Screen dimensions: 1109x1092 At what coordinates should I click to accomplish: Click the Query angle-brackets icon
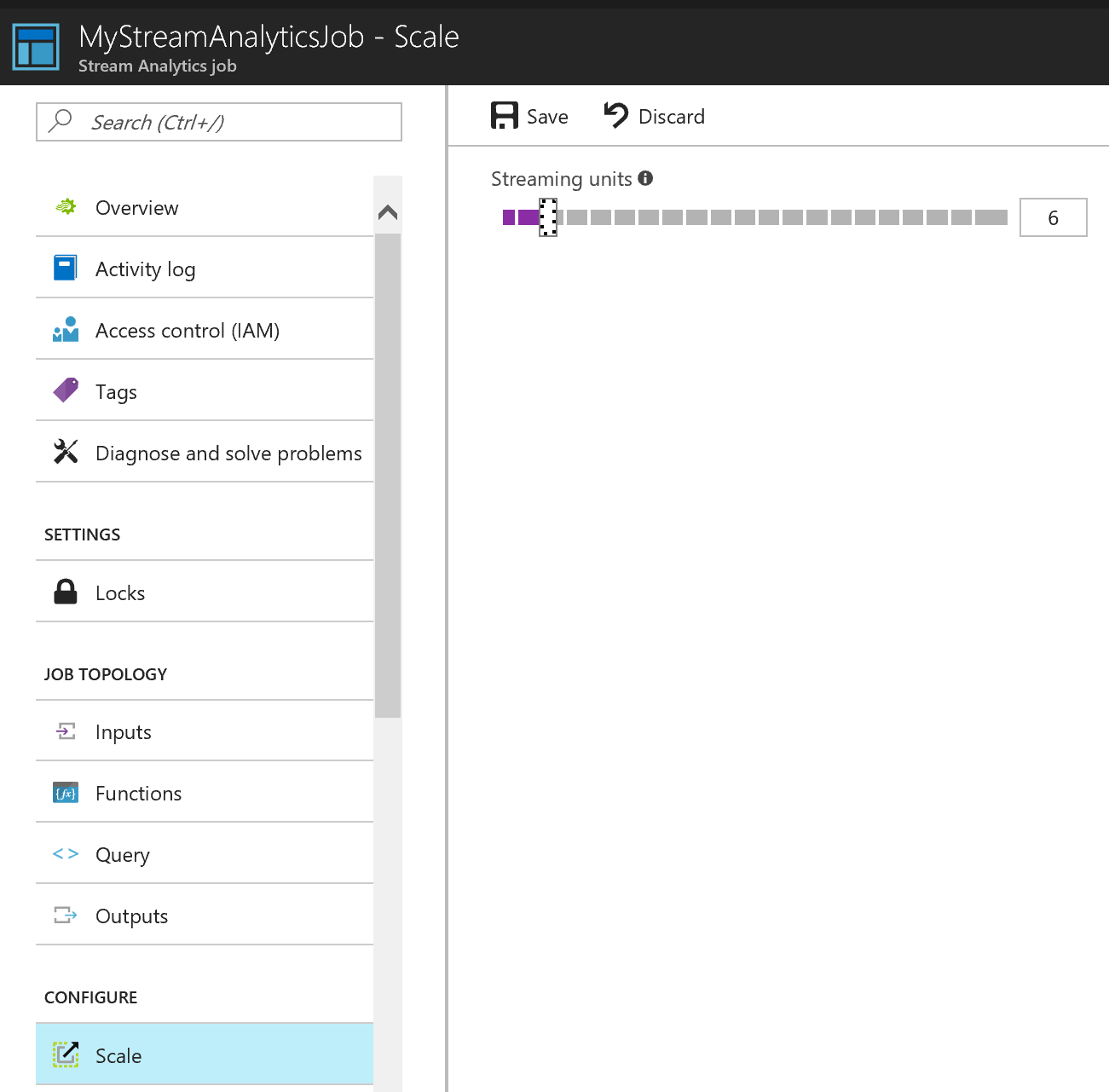(x=66, y=853)
